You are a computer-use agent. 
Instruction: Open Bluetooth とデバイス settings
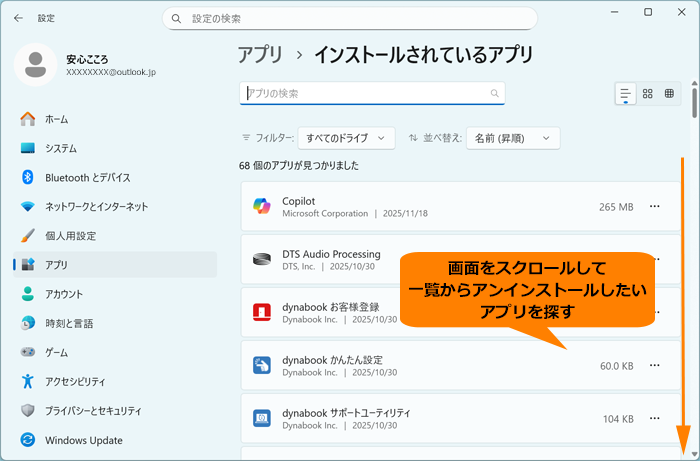tap(115, 178)
